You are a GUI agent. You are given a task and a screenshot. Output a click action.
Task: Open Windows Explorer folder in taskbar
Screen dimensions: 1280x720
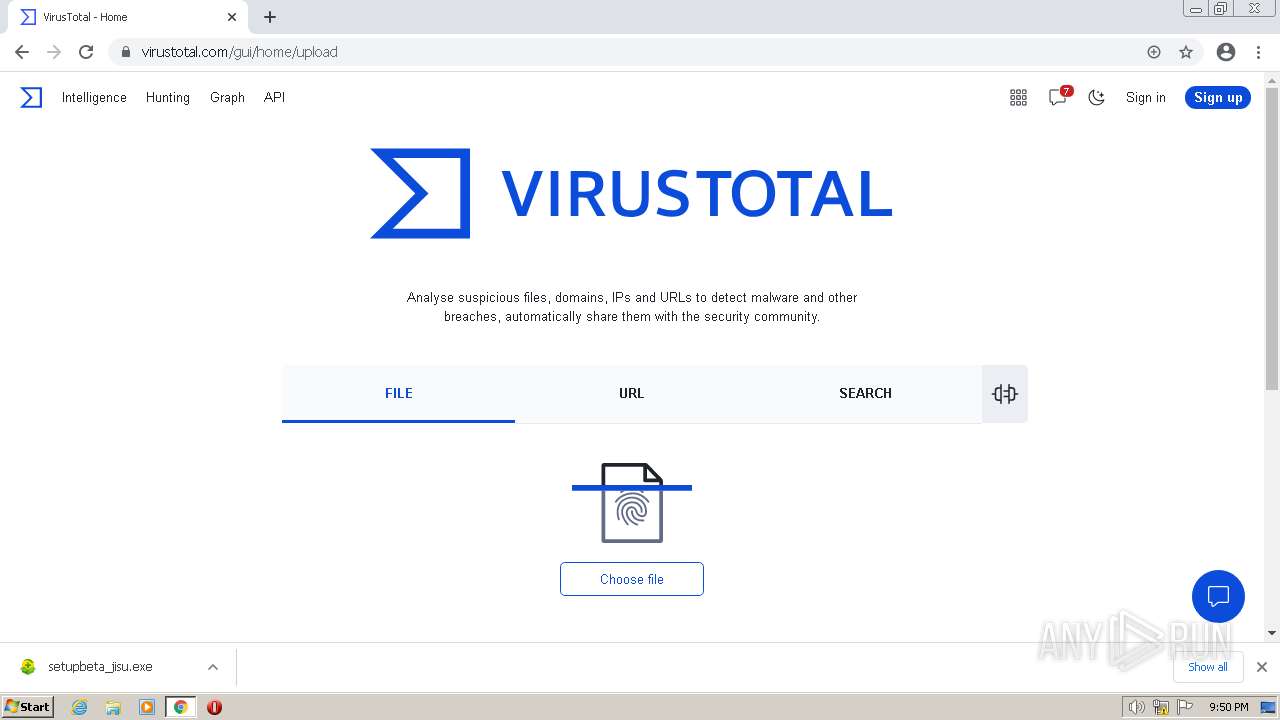(x=113, y=707)
